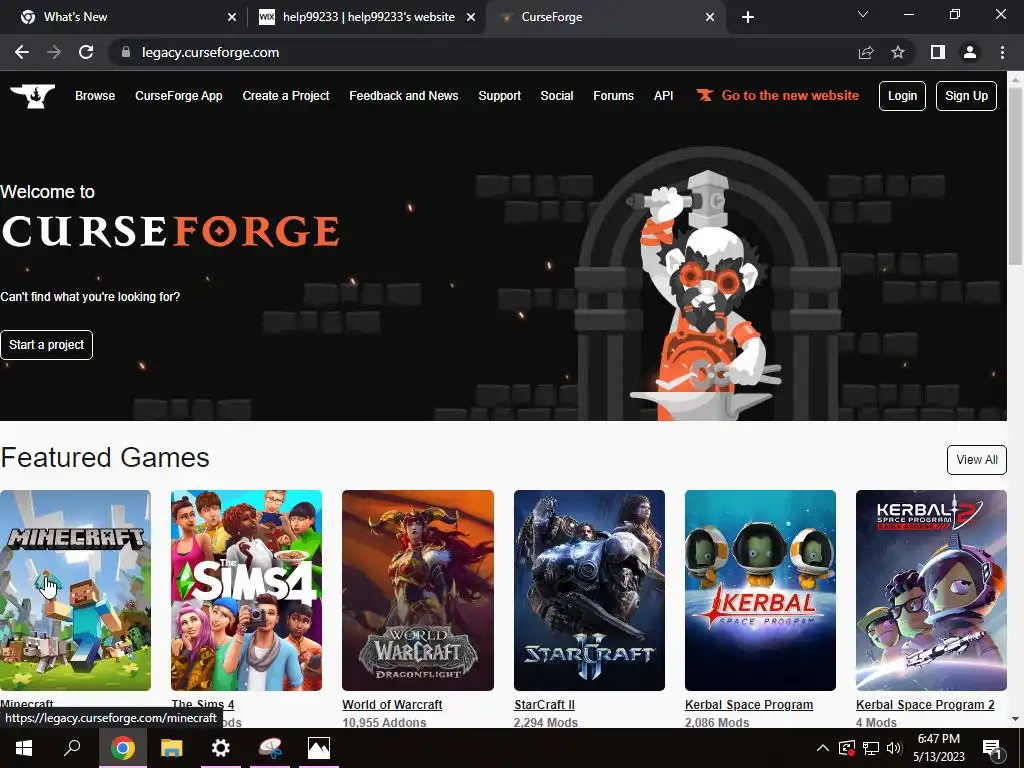Open Settings gear in taskbar

tap(221, 748)
